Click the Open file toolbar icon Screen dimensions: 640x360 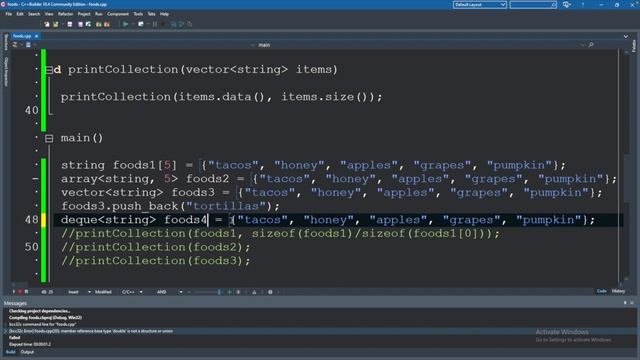(56, 24)
